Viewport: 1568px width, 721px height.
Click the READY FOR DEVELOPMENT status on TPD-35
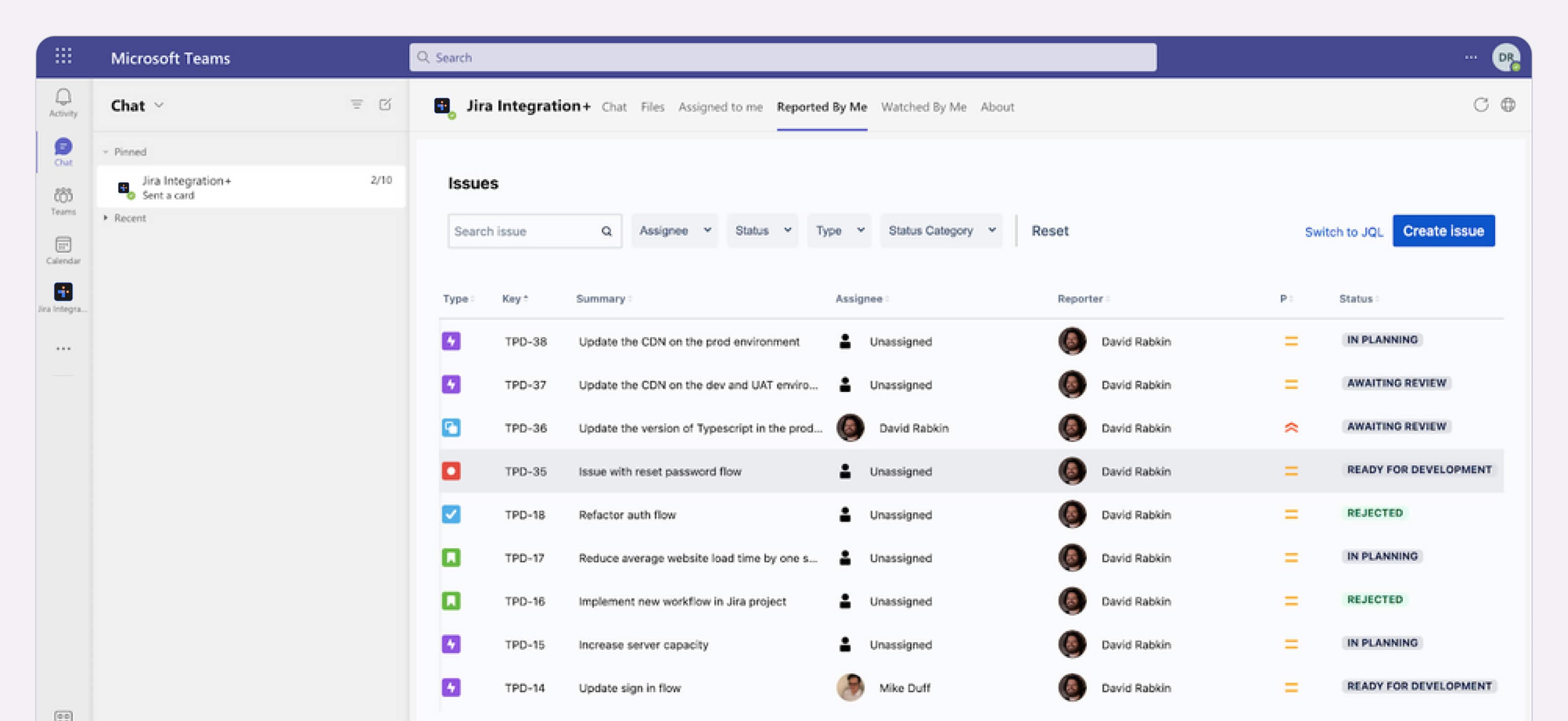click(x=1419, y=470)
